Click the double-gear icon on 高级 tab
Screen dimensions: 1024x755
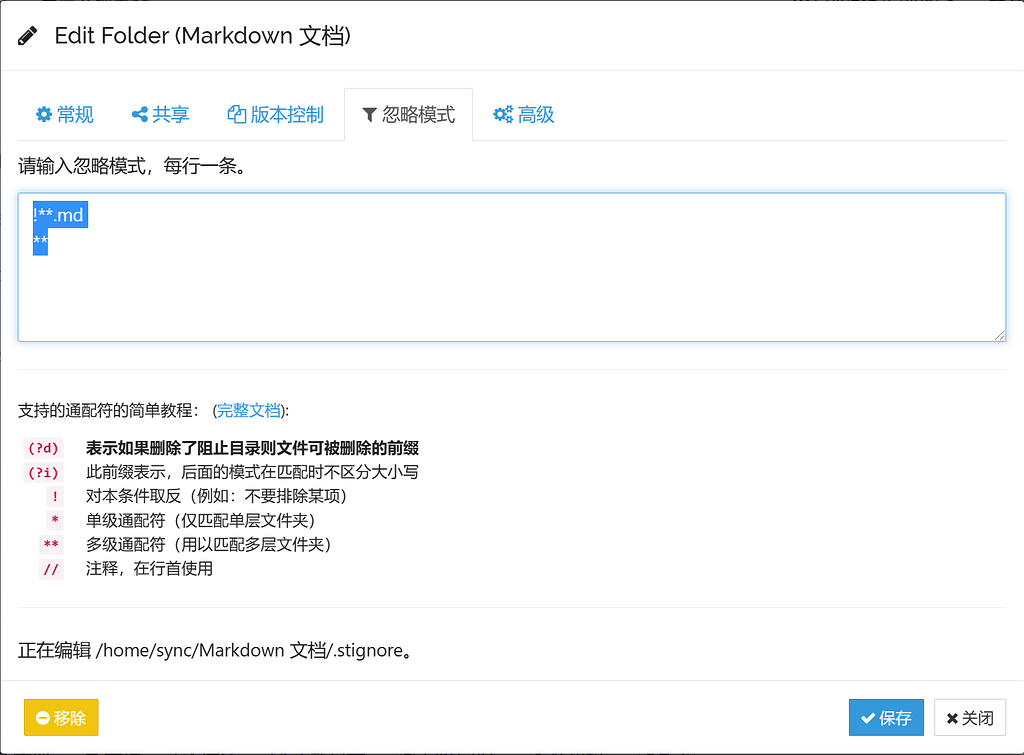503,115
